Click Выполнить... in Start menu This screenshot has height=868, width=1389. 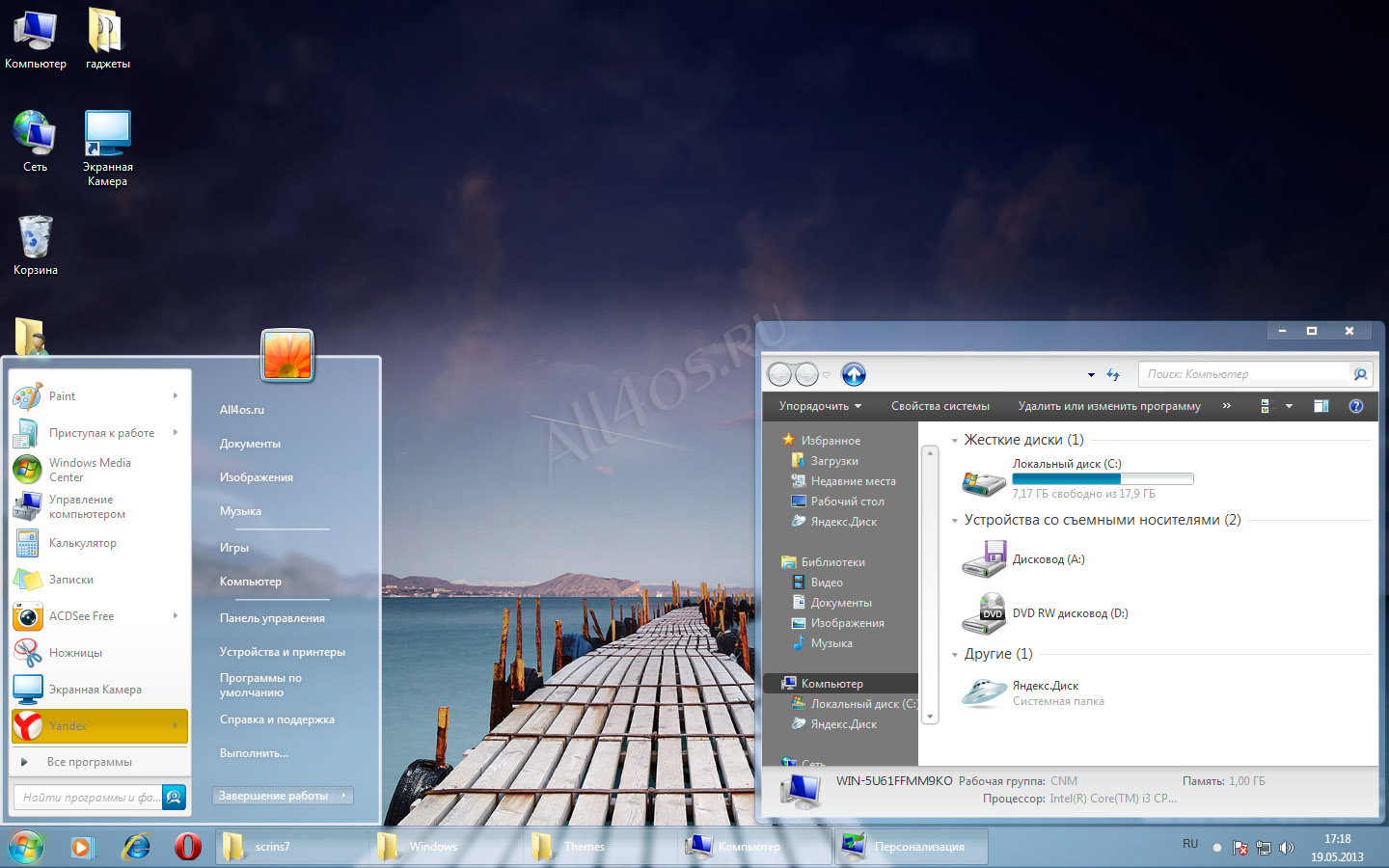pyautogui.click(x=254, y=753)
